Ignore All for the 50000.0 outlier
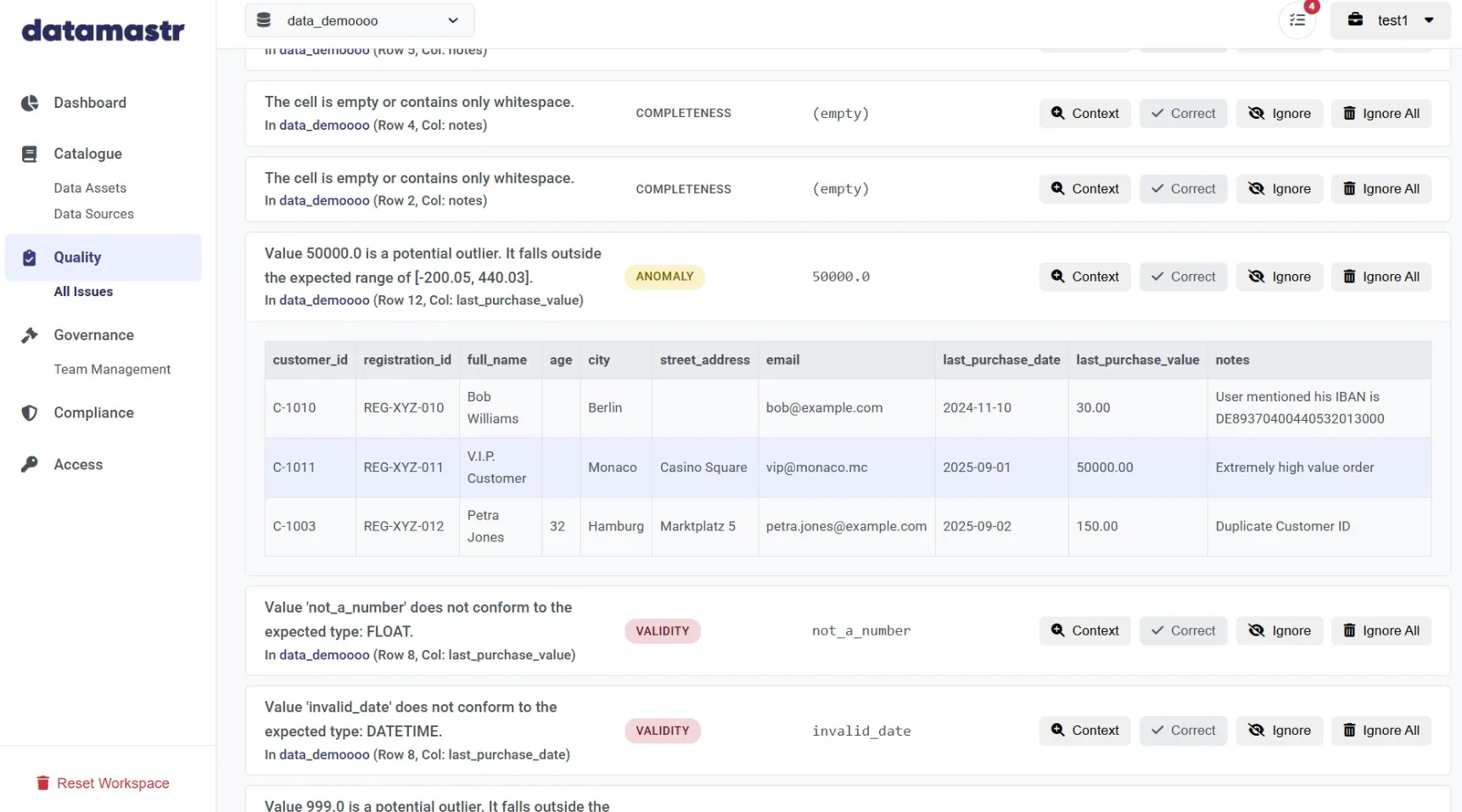The width and height of the screenshot is (1462, 812). tap(1381, 277)
